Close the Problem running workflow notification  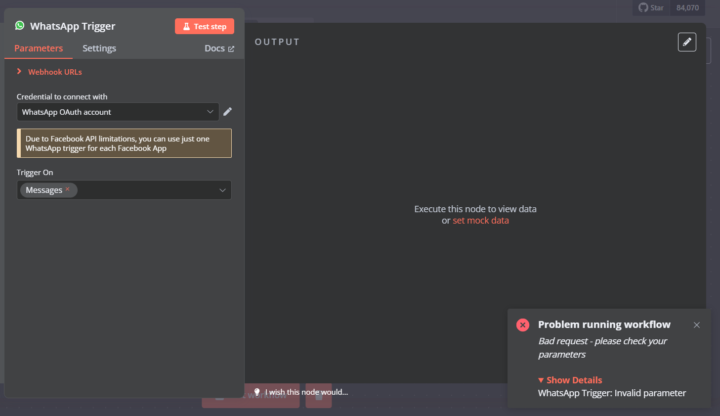697,325
